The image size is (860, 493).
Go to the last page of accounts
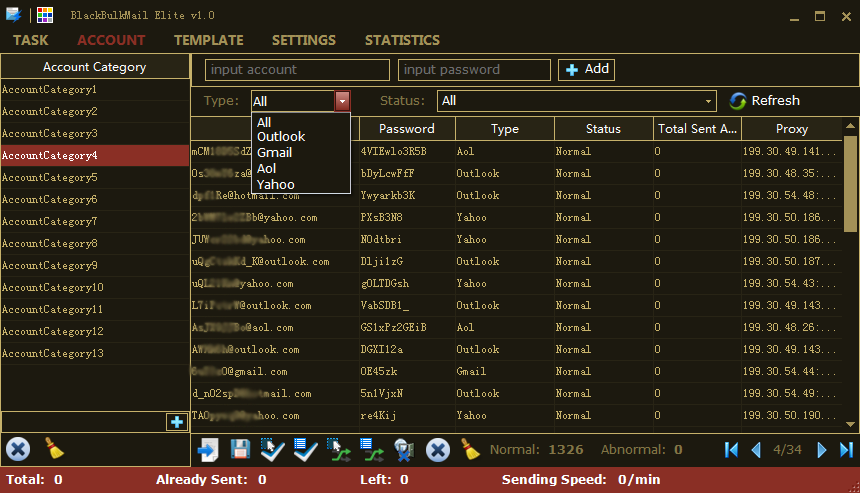pyautogui.click(x=847, y=450)
